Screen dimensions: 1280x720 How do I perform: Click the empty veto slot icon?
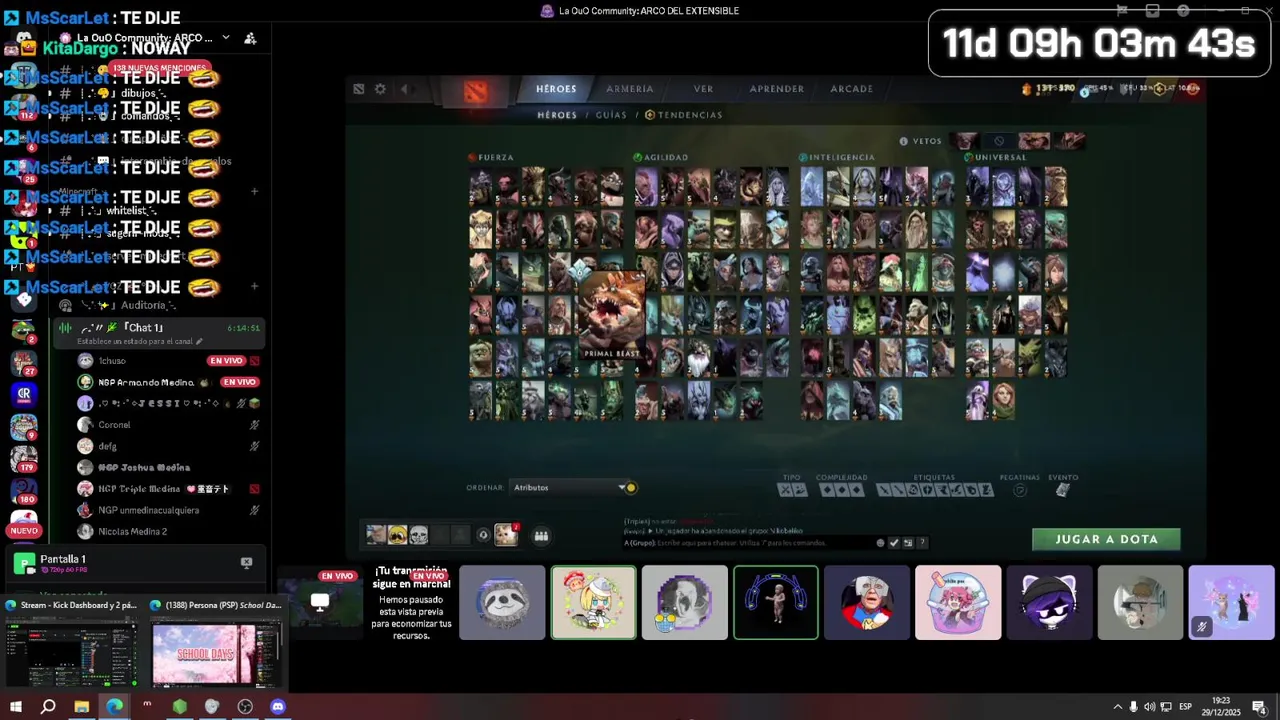(x=999, y=141)
